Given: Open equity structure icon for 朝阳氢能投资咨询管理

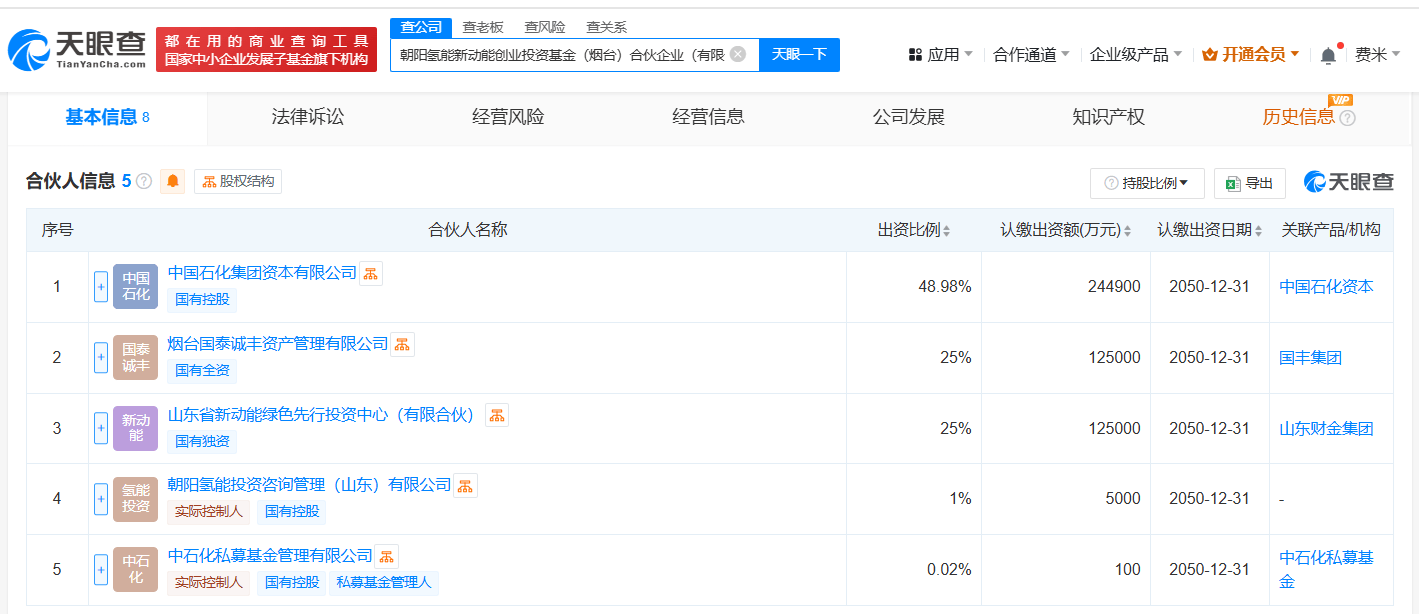Looking at the screenshot, I should 465,485.
